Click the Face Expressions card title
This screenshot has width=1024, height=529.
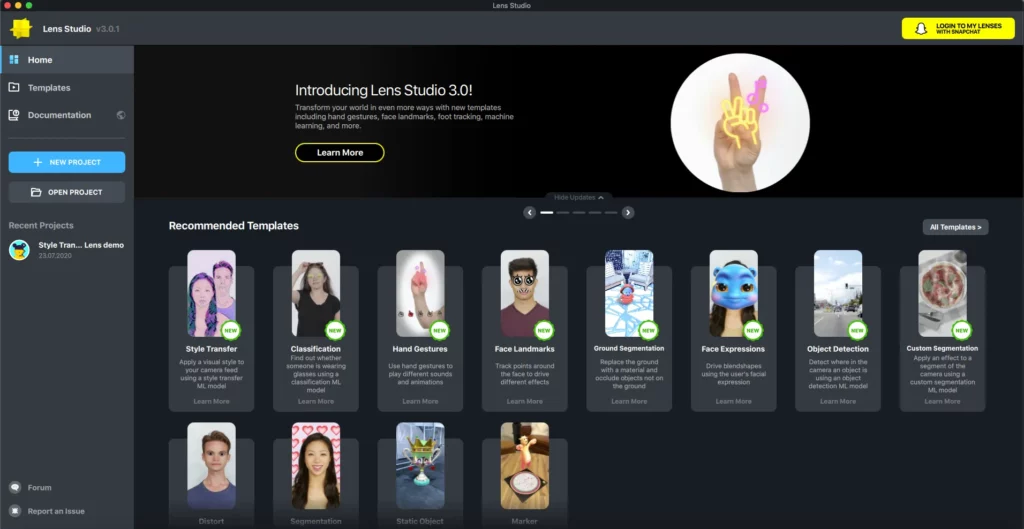click(x=733, y=349)
